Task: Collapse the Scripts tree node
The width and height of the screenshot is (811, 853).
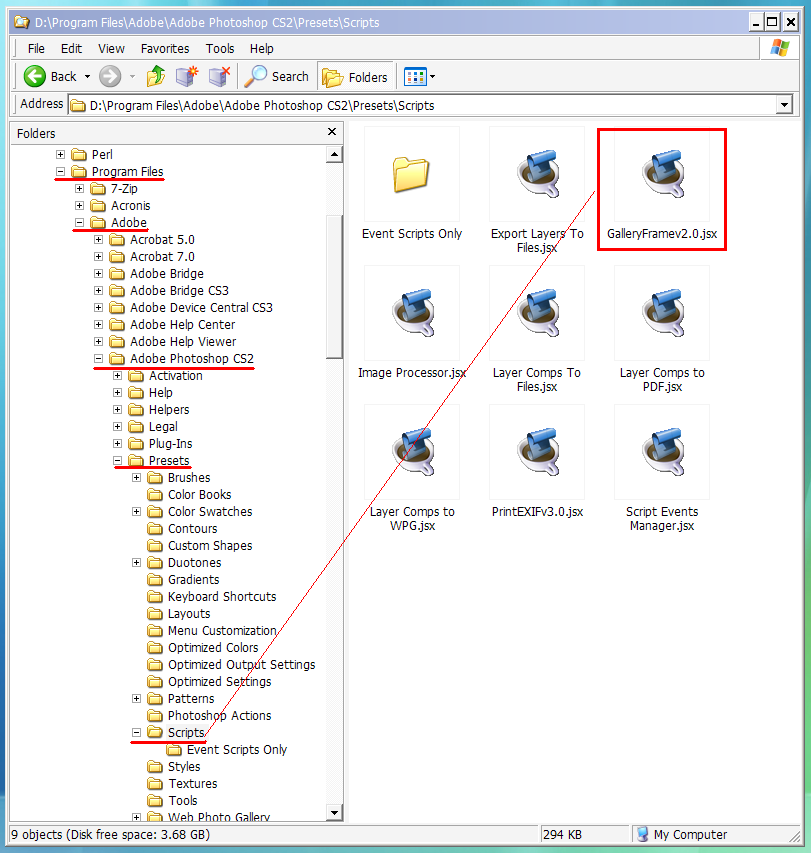Action: (137, 733)
